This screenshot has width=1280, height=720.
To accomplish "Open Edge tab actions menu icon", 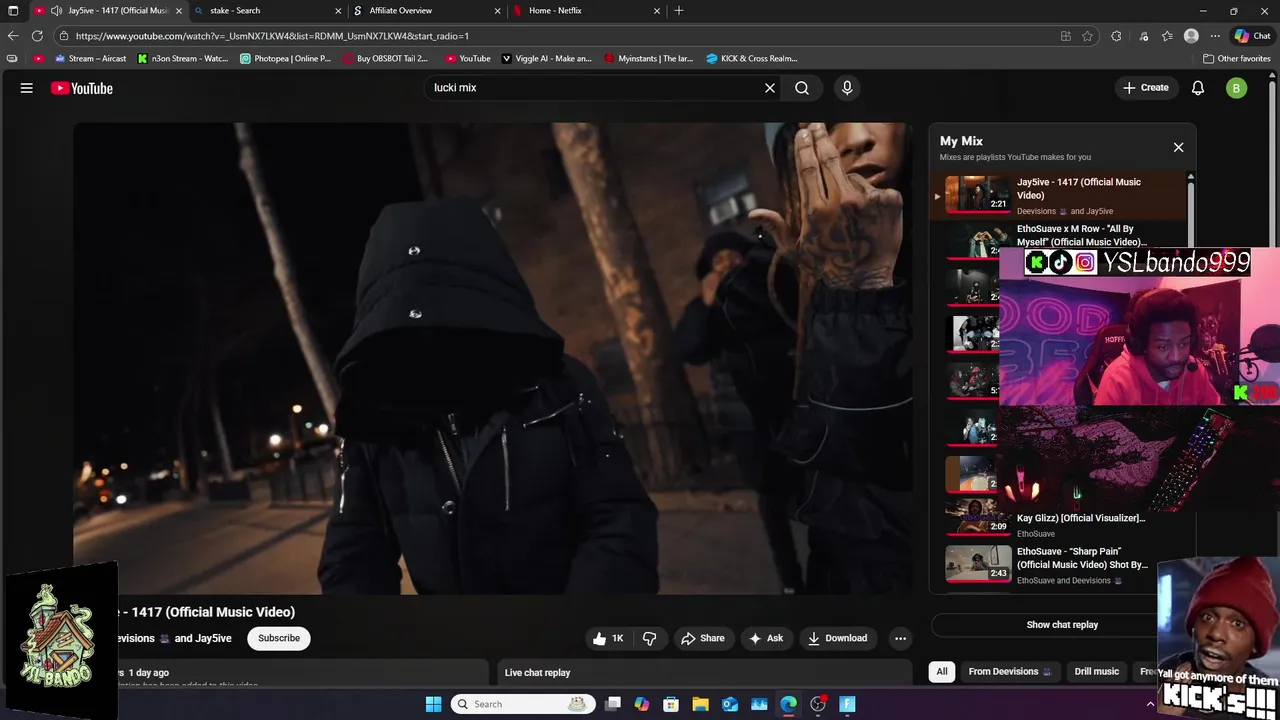I will [13, 11].
